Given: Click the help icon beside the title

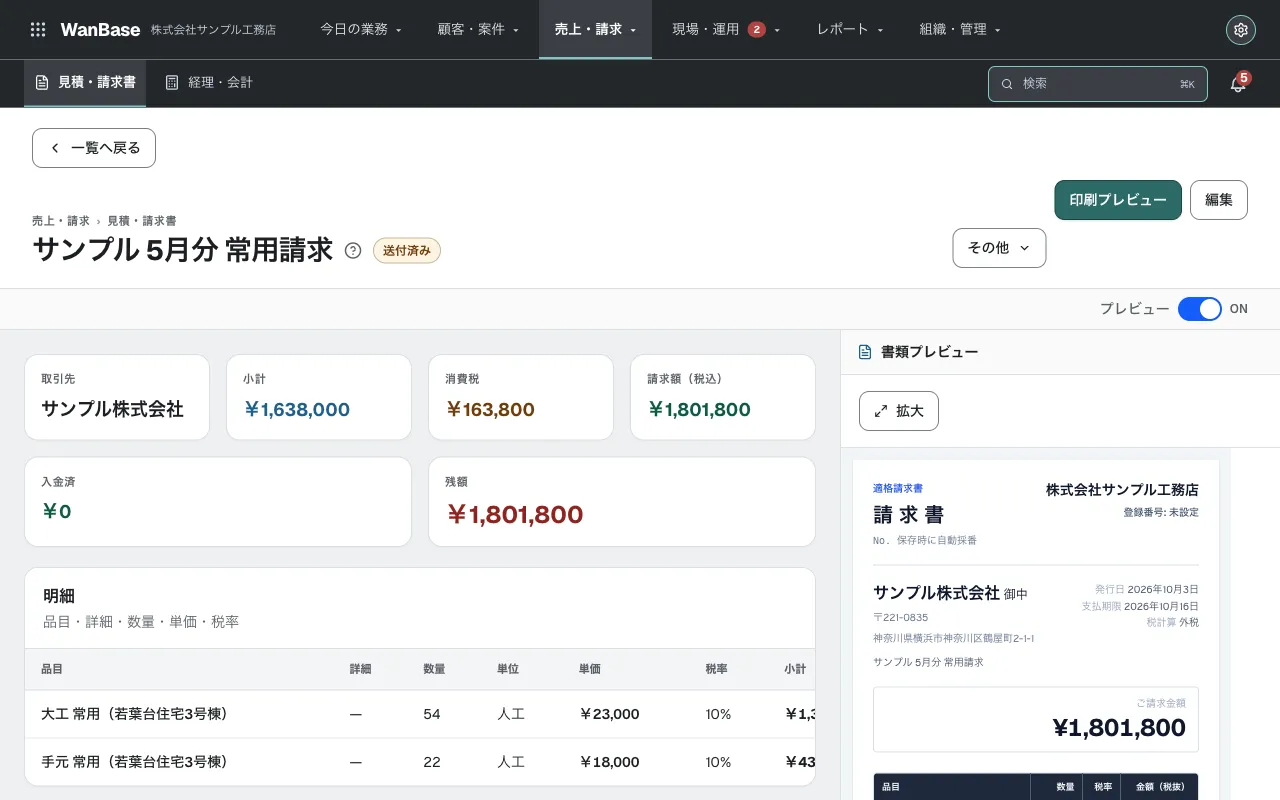Looking at the screenshot, I should tap(353, 250).
